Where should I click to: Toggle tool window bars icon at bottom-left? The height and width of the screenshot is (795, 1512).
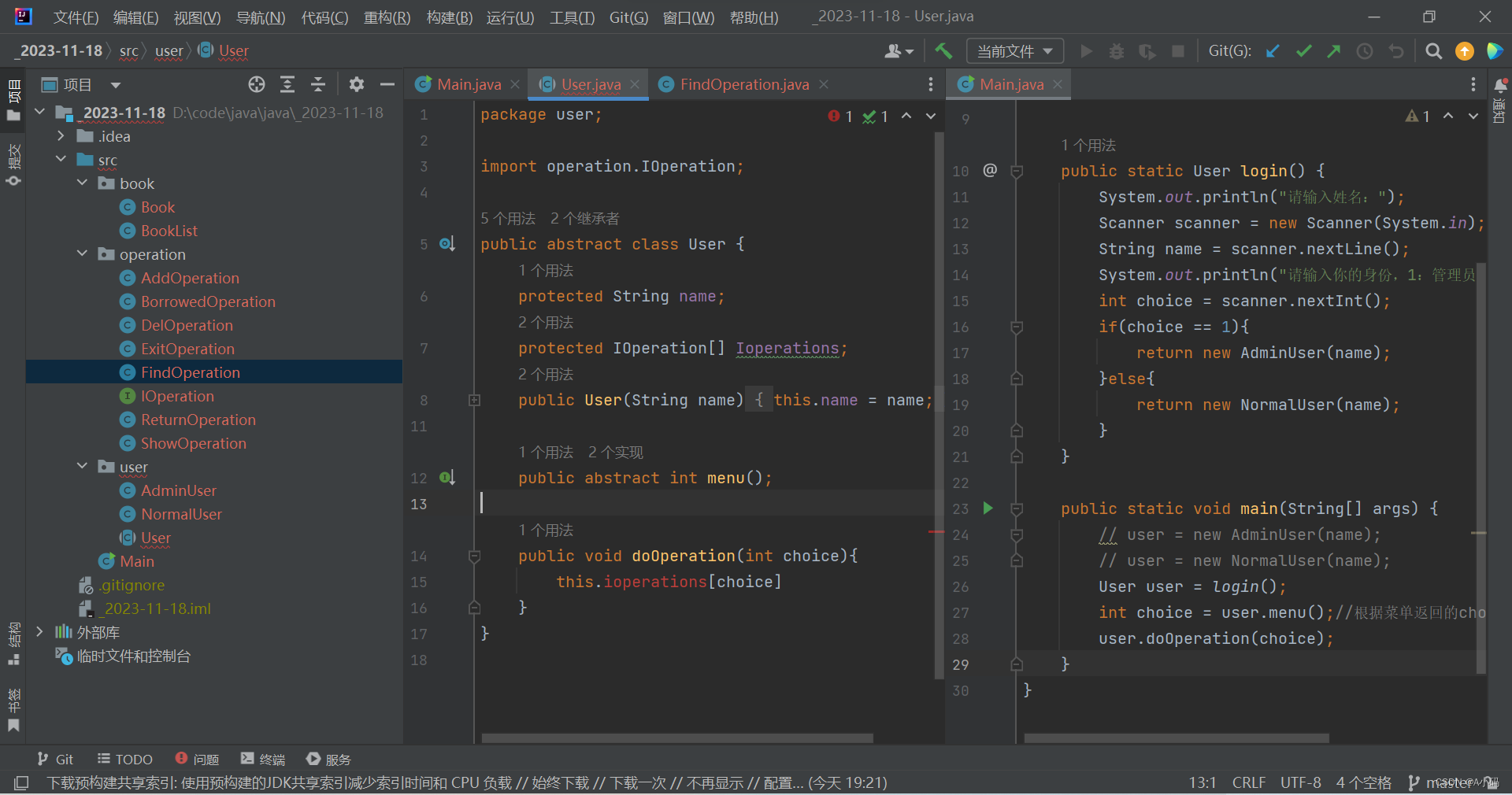[21, 782]
